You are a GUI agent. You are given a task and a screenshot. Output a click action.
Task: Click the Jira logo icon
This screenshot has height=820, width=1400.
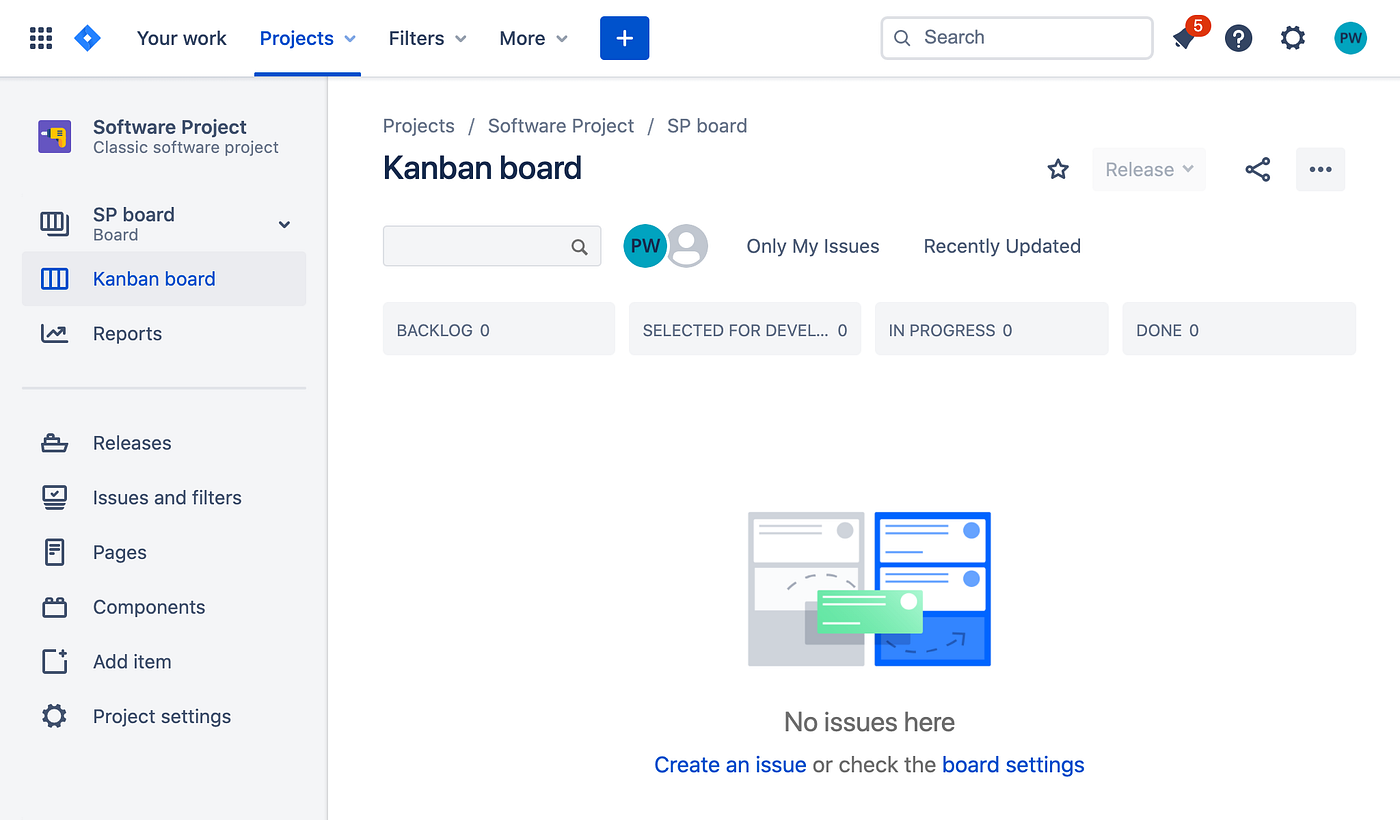88,38
